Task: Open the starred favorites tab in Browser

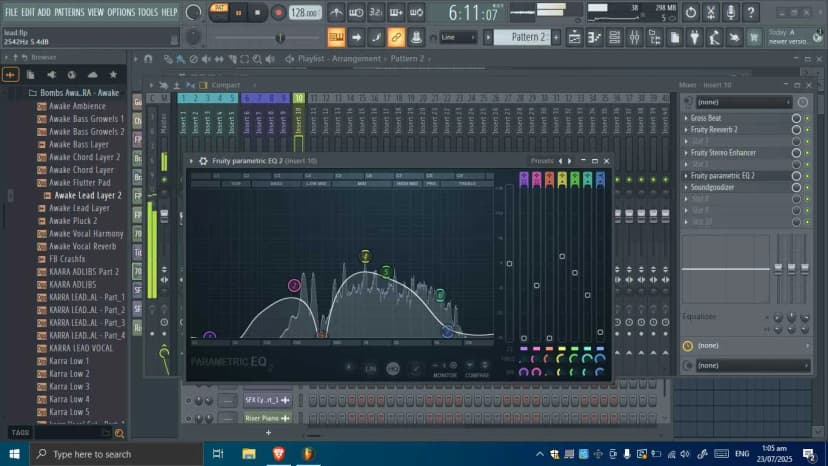Action: [113, 75]
